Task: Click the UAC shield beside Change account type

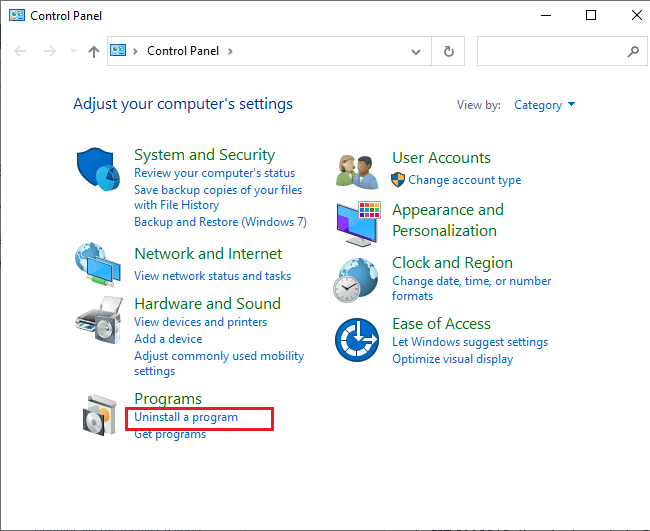Action: (398, 180)
